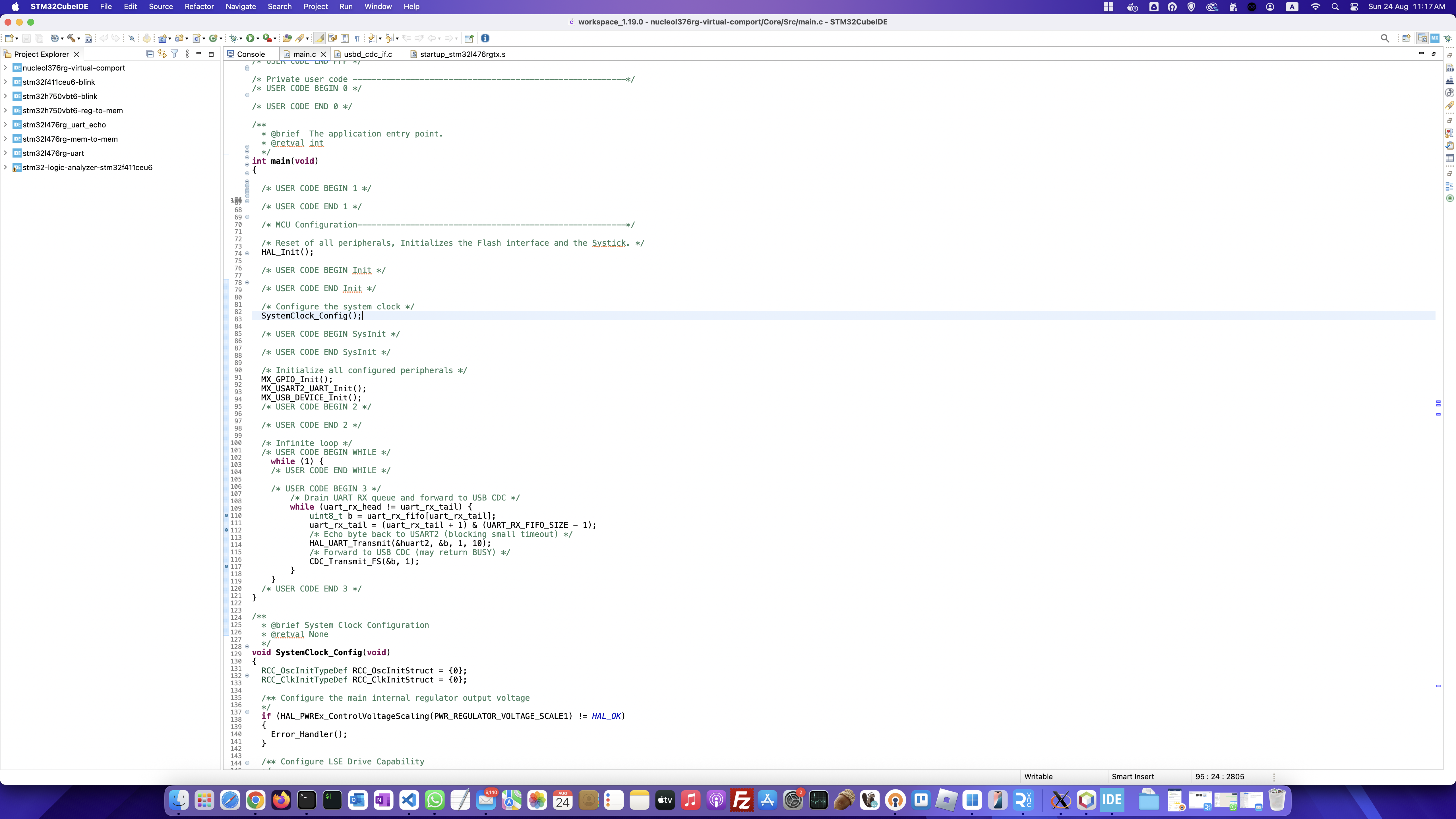Screen dimensions: 1456x819
Task: Click the New C source file icon
Action: (x=196, y=38)
